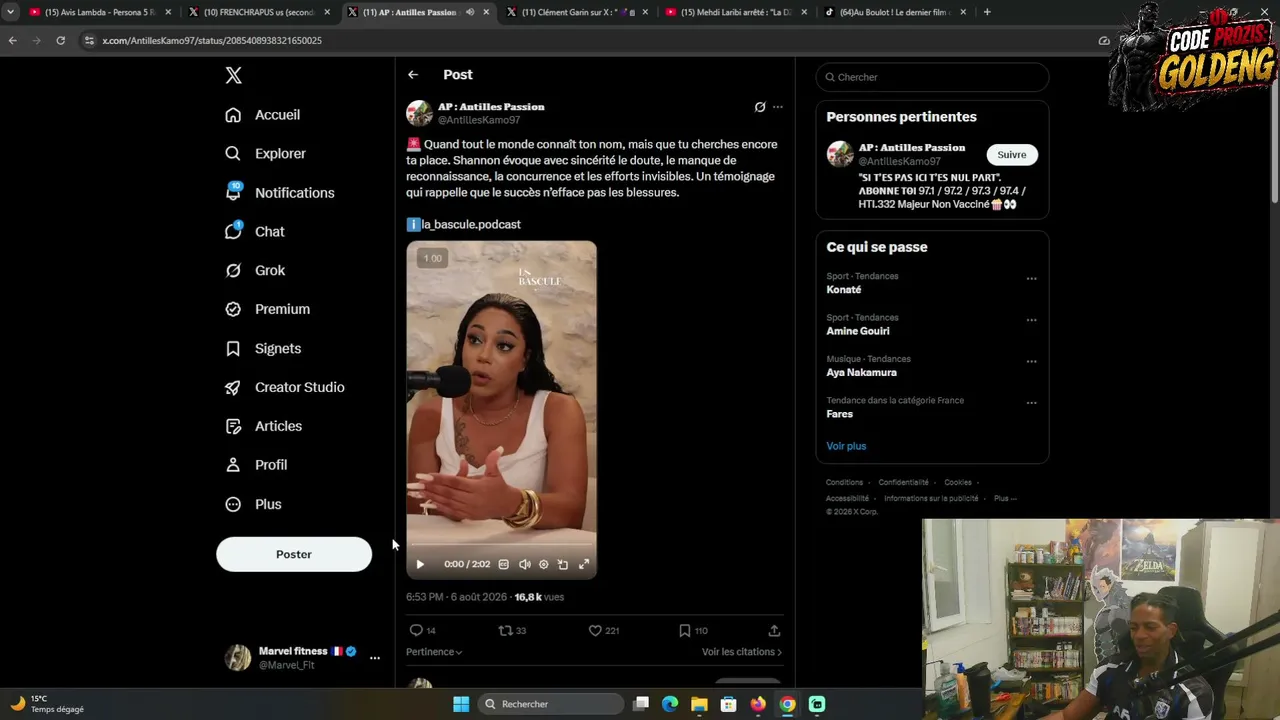Click the Chercher search field
Image resolution: width=1280 pixels, height=720 pixels.
932,77
